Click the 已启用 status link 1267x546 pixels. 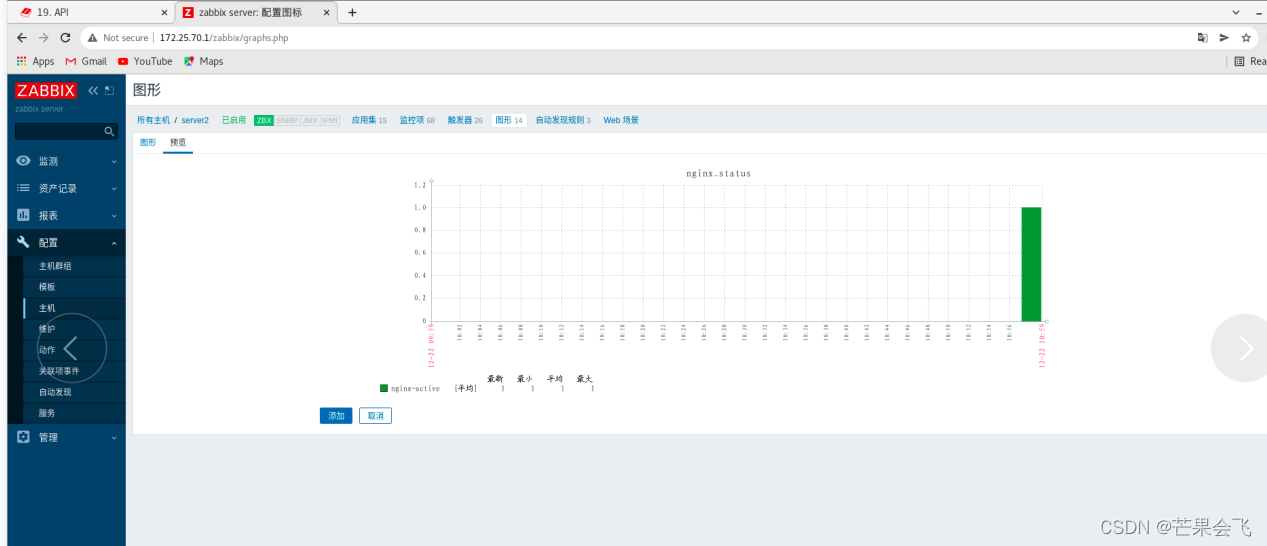(x=233, y=120)
